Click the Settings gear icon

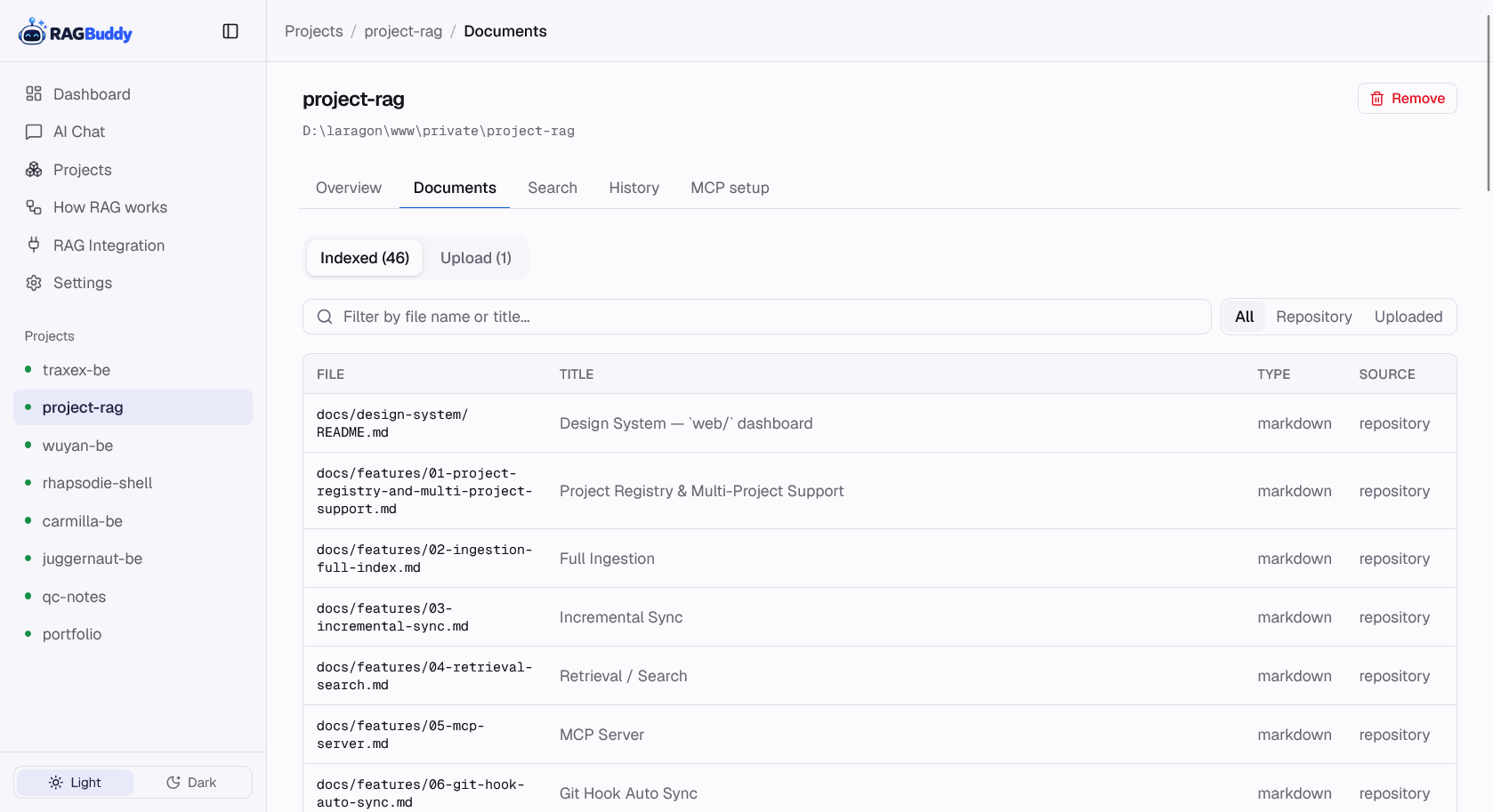coord(34,283)
